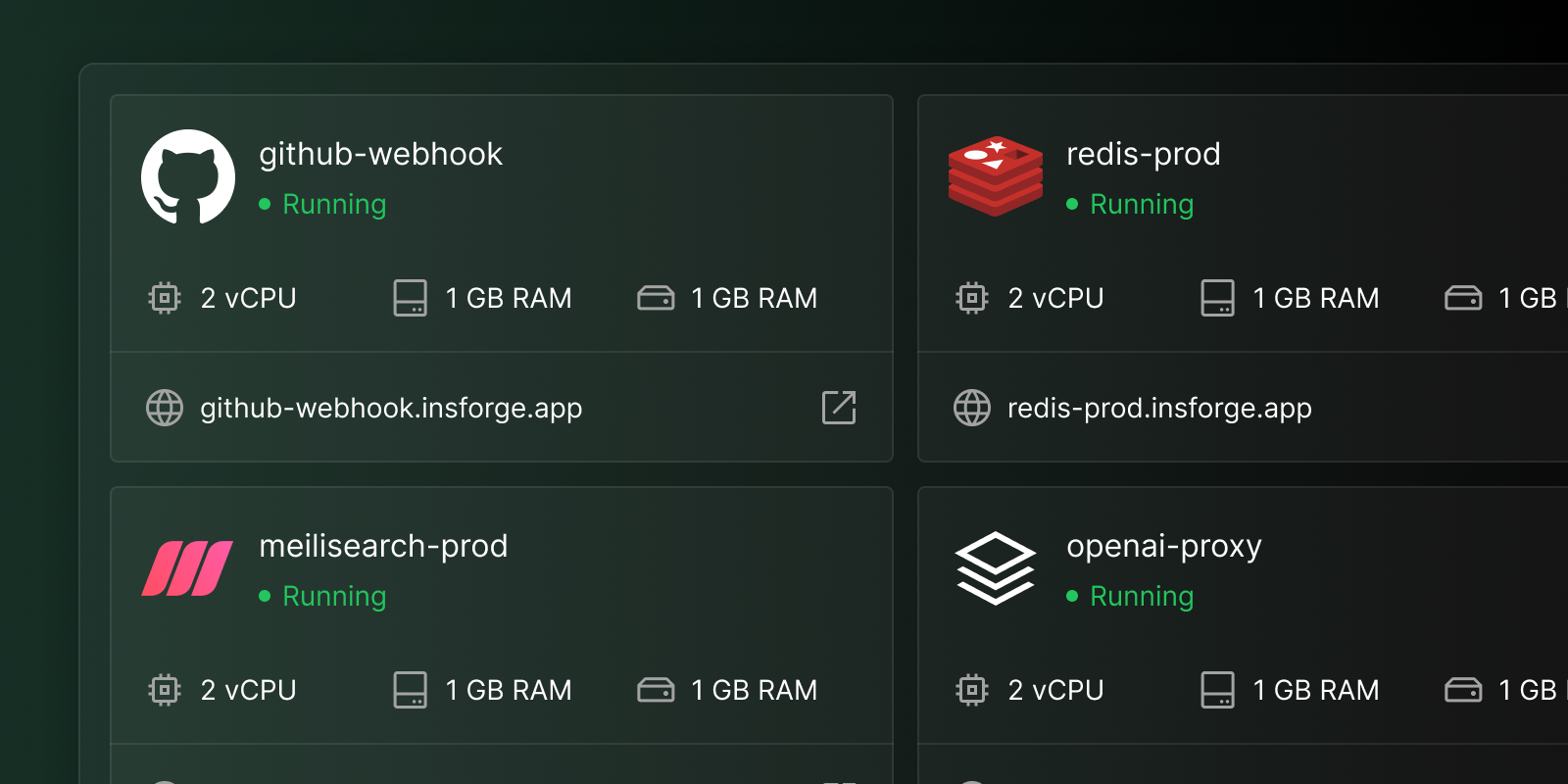Click the Meilisearch logo on meilisearch-prod card
The width and height of the screenshot is (1568, 784).
pyautogui.click(x=187, y=568)
